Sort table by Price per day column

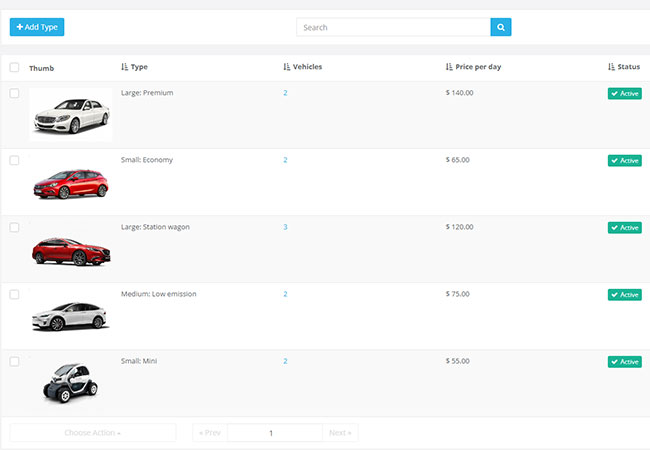pos(473,67)
